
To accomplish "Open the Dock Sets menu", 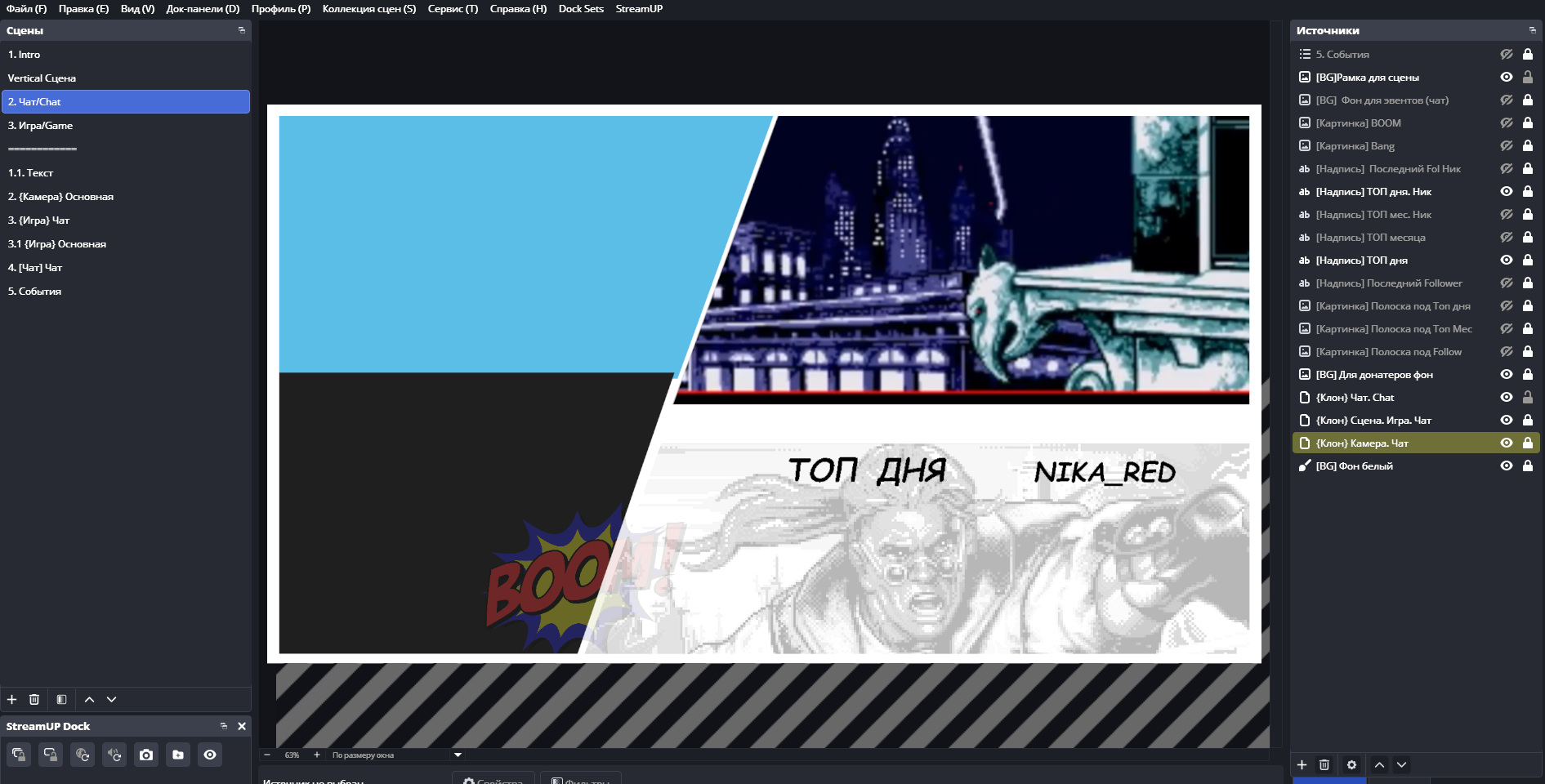I will [581, 9].
